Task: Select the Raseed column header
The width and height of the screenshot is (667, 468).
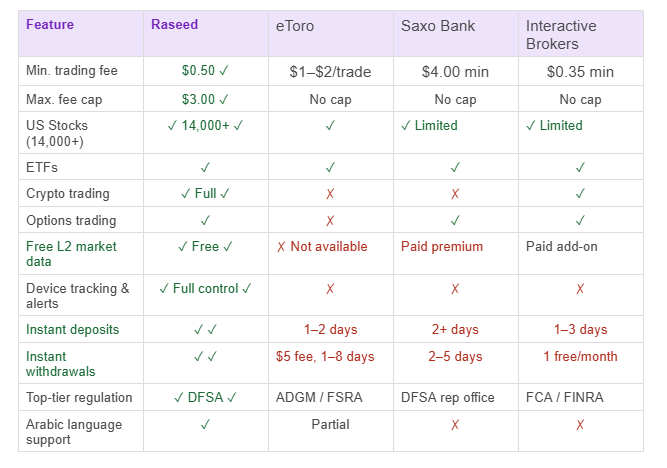Action: click(174, 24)
